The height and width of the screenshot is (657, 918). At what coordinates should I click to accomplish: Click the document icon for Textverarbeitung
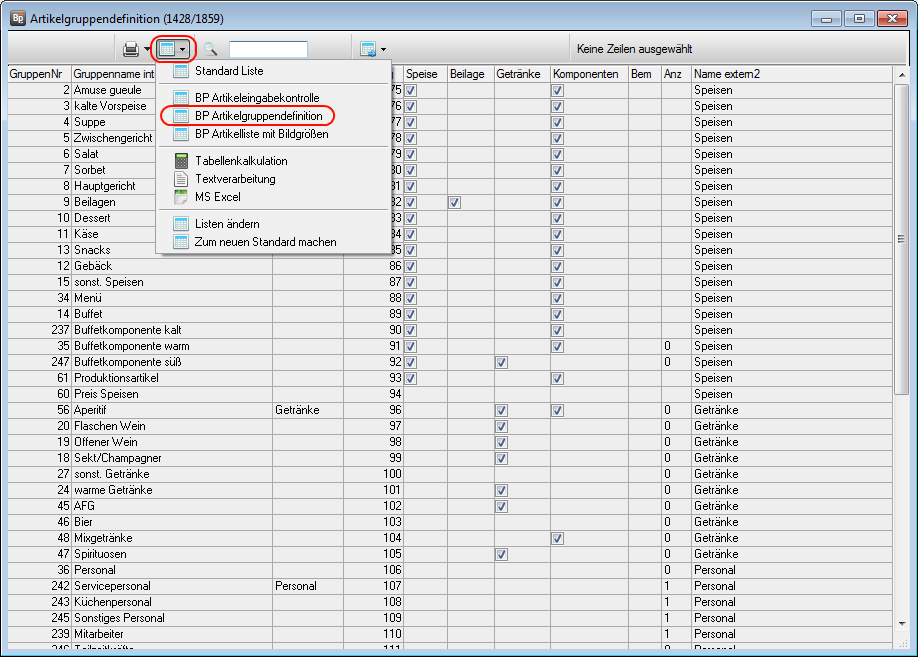181,179
